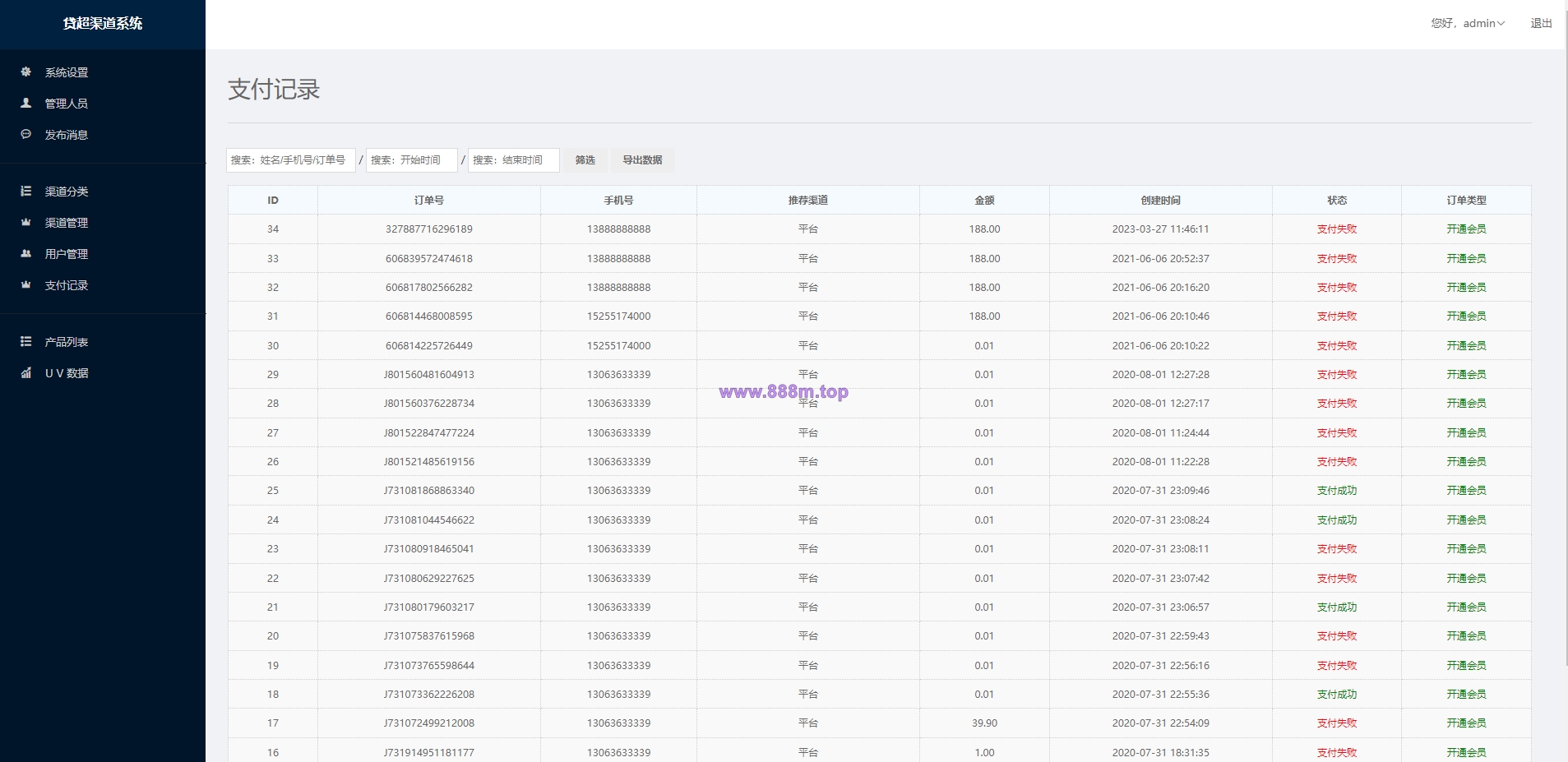
Task: Click the crown icon beside 渠道管理
Action: click(x=26, y=222)
